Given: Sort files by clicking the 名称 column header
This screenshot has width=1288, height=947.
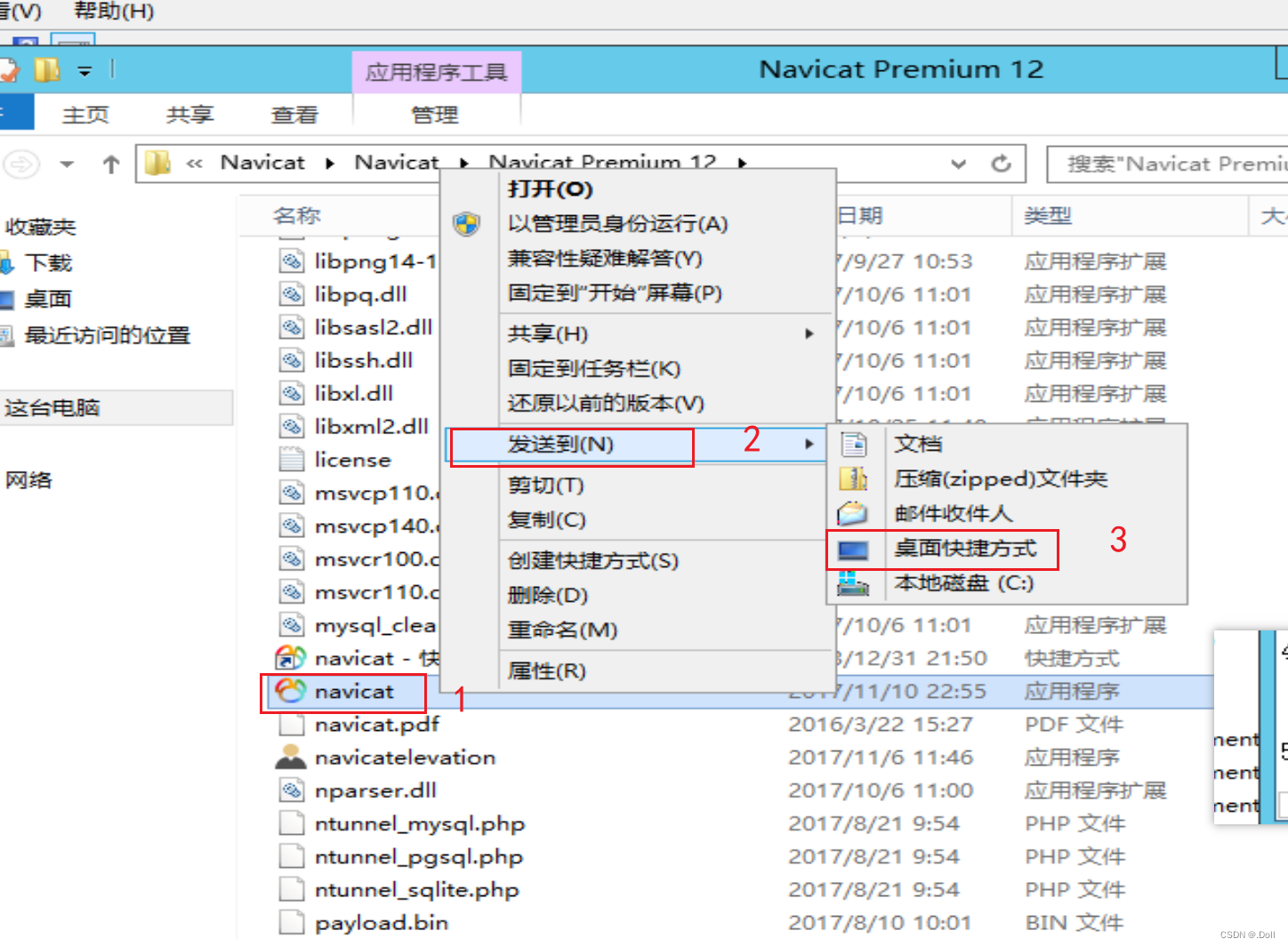Looking at the screenshot, I should coord(296,214).
